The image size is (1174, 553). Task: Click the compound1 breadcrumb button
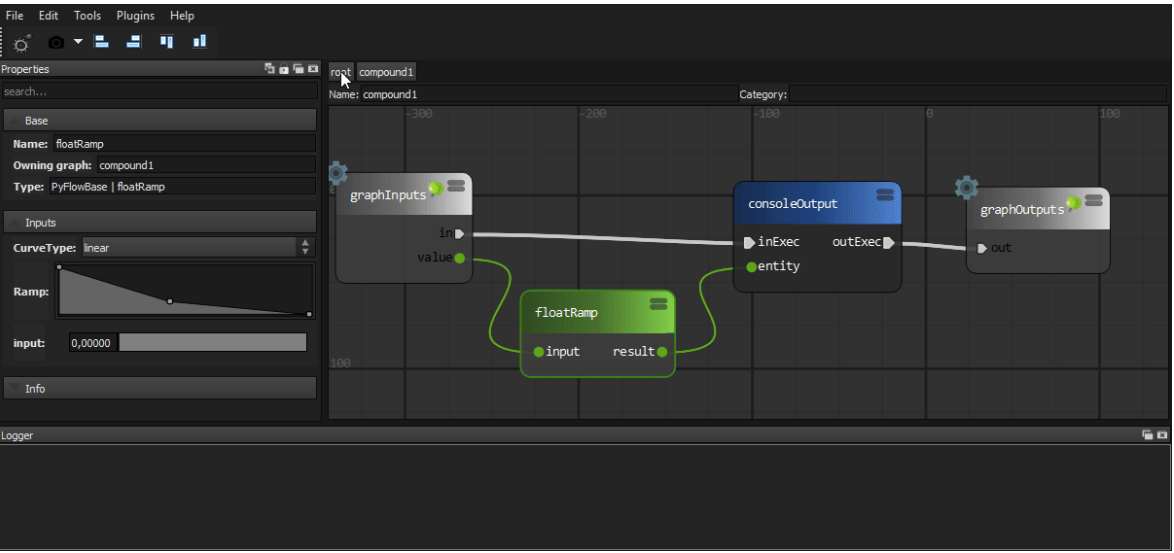tap(386, 72)
